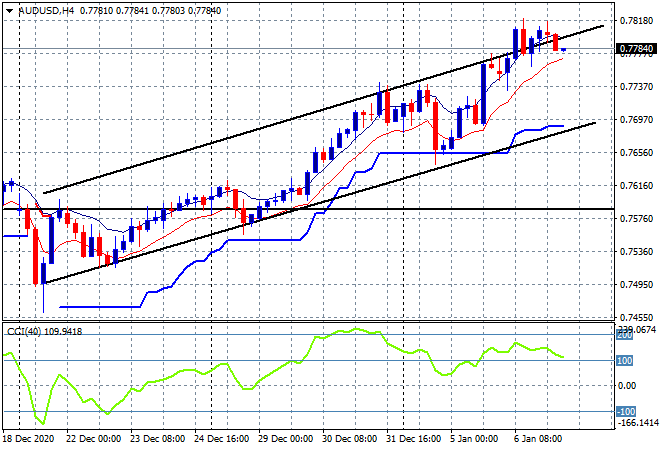Image resolution: width=660 pixels, height=450 pixels.
Task: Click the CCI 200 level label
Action: click(625, 335)
